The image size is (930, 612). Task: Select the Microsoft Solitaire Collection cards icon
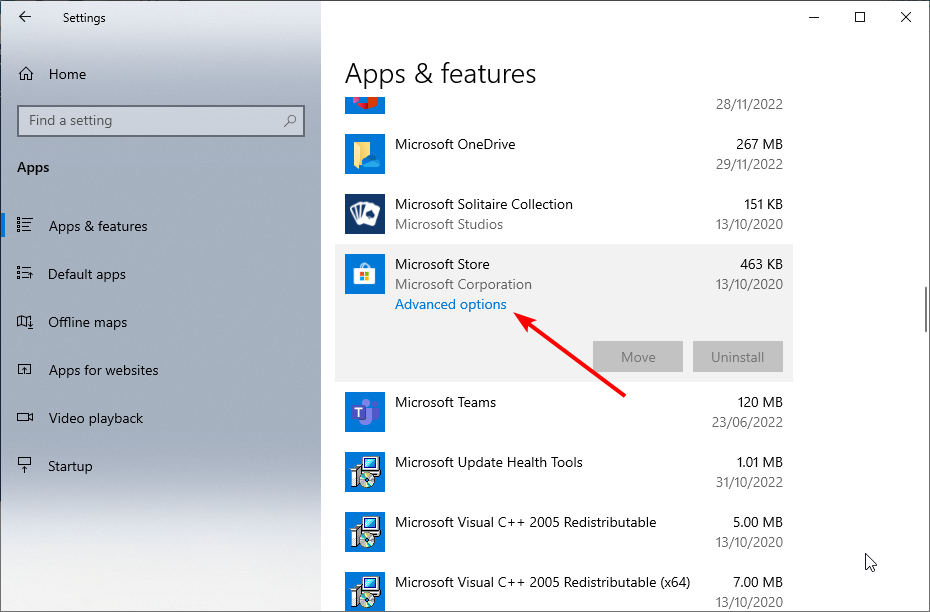point(365,214)
